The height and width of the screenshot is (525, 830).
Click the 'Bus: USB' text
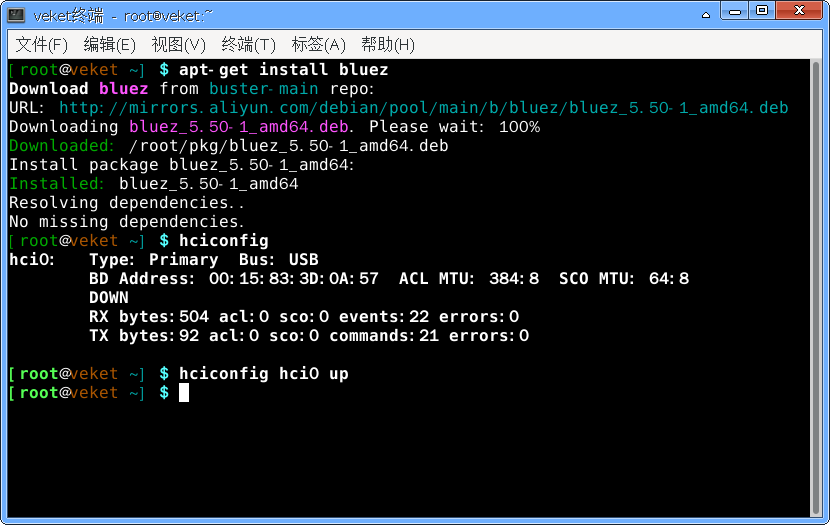(x=278, y=260)
